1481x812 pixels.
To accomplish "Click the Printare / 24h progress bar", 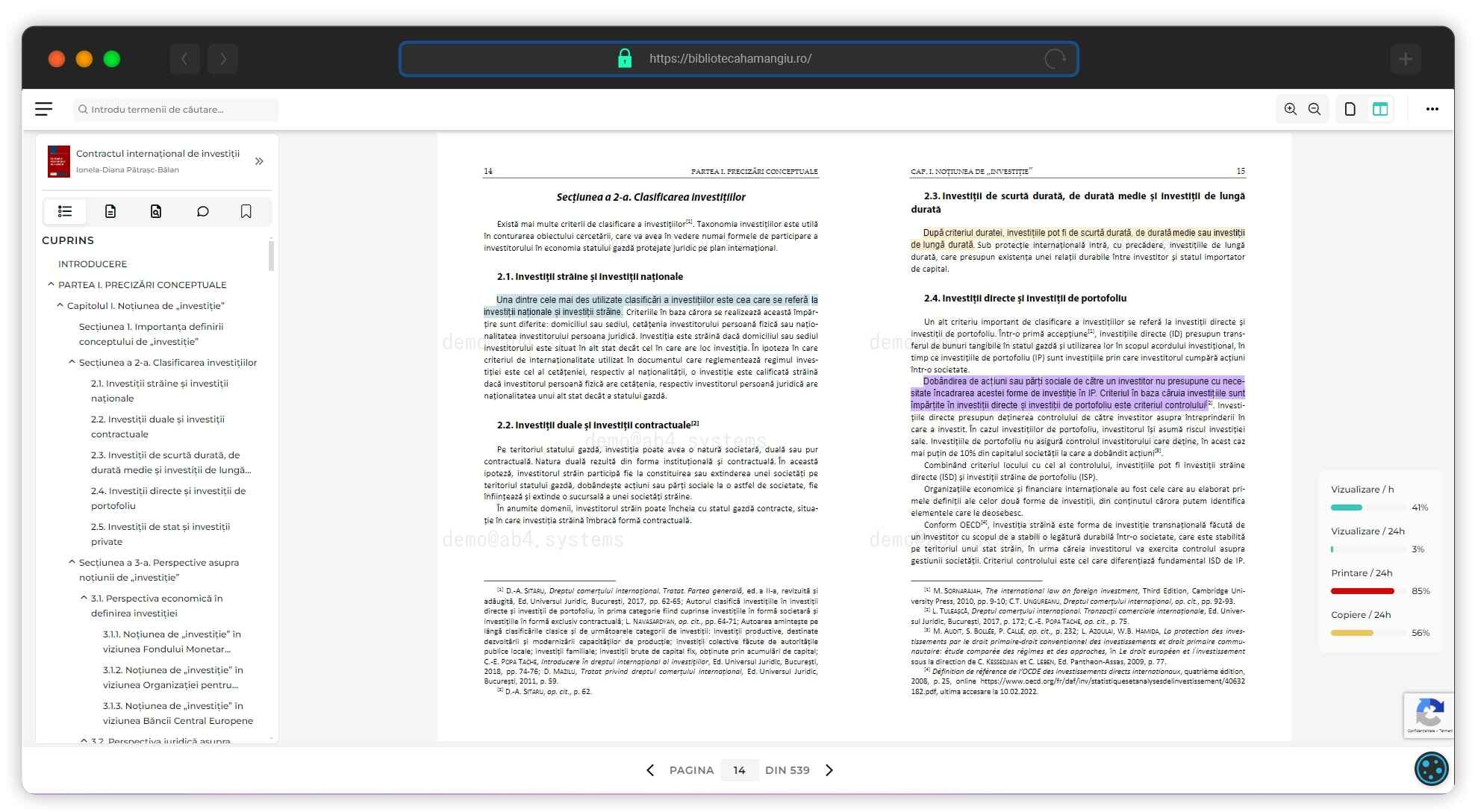I will (x=1362, y=591).
